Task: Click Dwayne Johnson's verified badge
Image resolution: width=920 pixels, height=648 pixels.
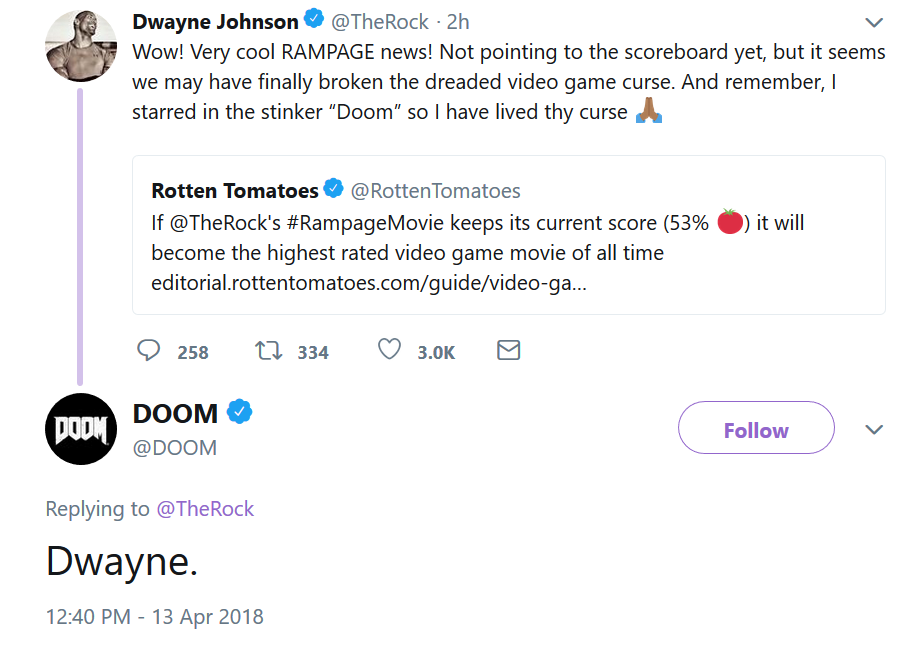Action: tap(314, 21)
